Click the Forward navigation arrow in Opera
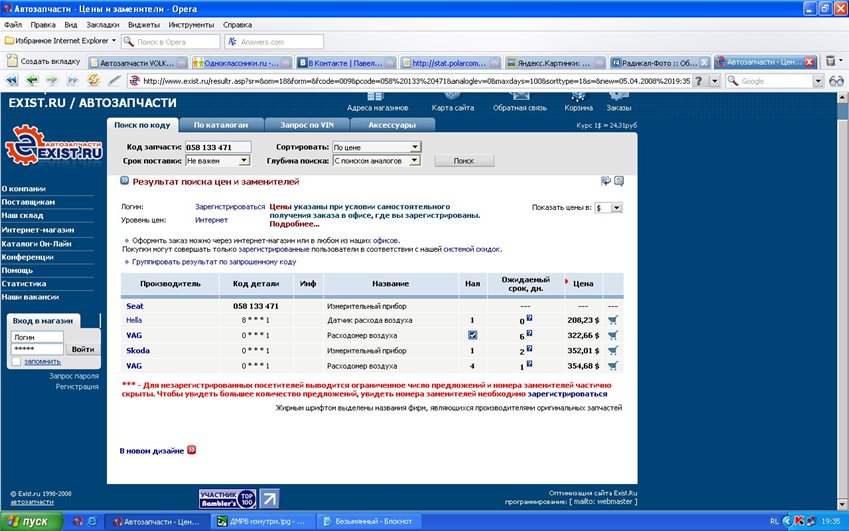Viewport: 849px width, 531px height. (x=51, y=81)
